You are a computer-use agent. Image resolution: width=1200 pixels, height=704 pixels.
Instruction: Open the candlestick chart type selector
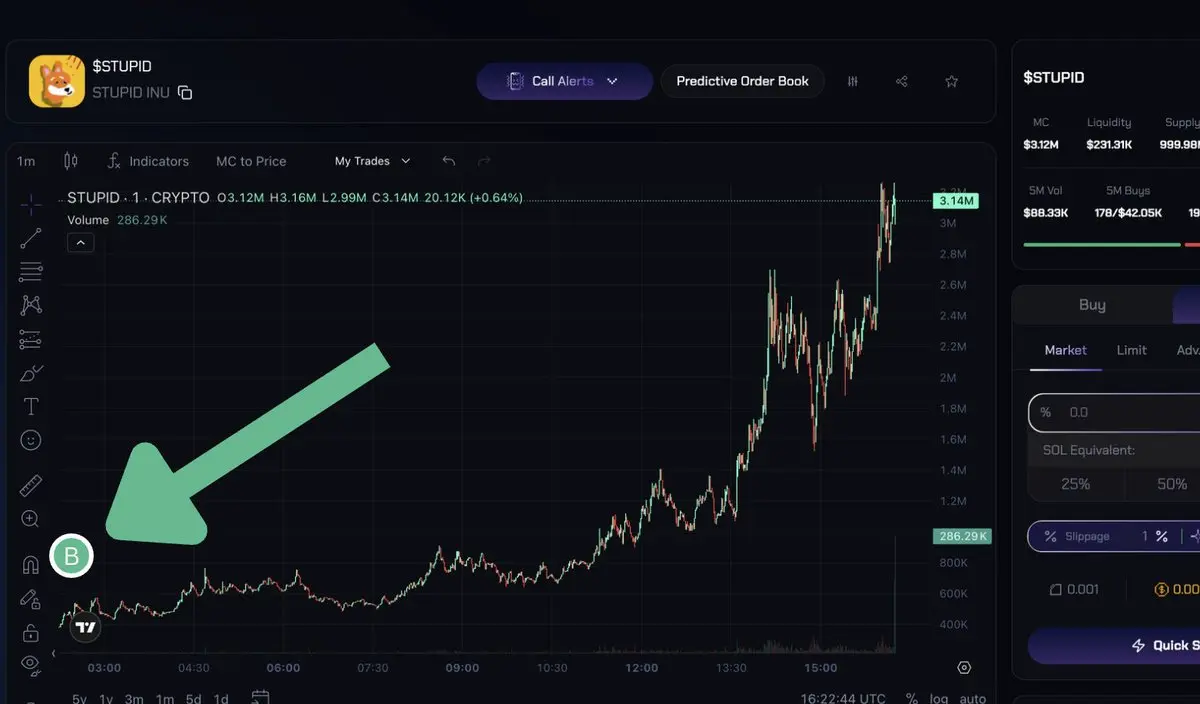pyautogui.click(x=70, y=161)
